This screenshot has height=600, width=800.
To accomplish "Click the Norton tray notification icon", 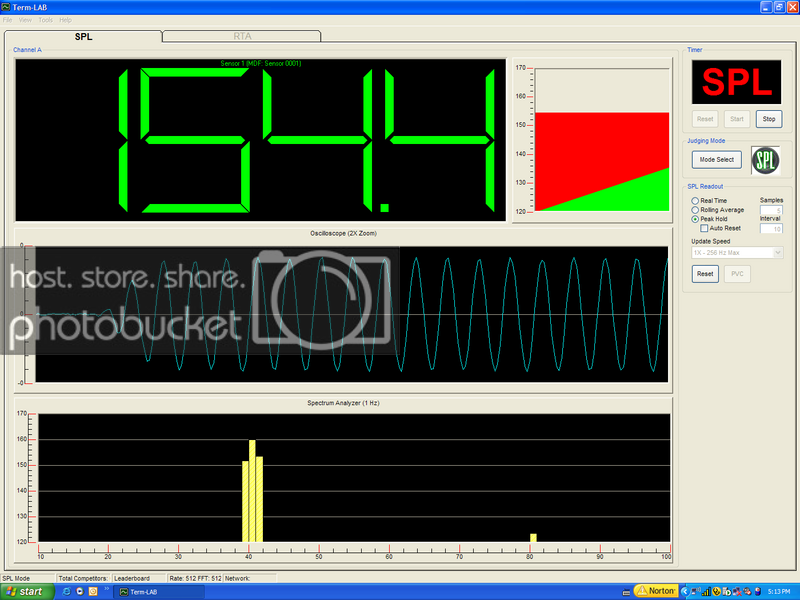I will pos(656,591).
